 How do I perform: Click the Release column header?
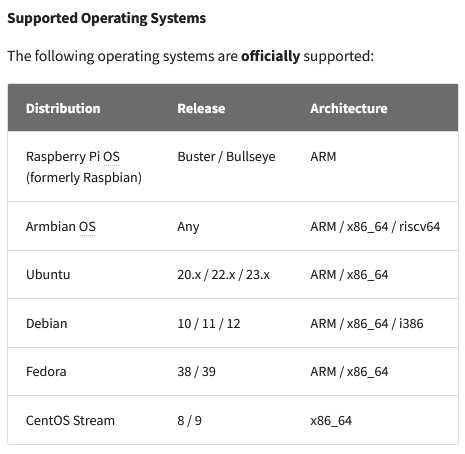(201, 108)
